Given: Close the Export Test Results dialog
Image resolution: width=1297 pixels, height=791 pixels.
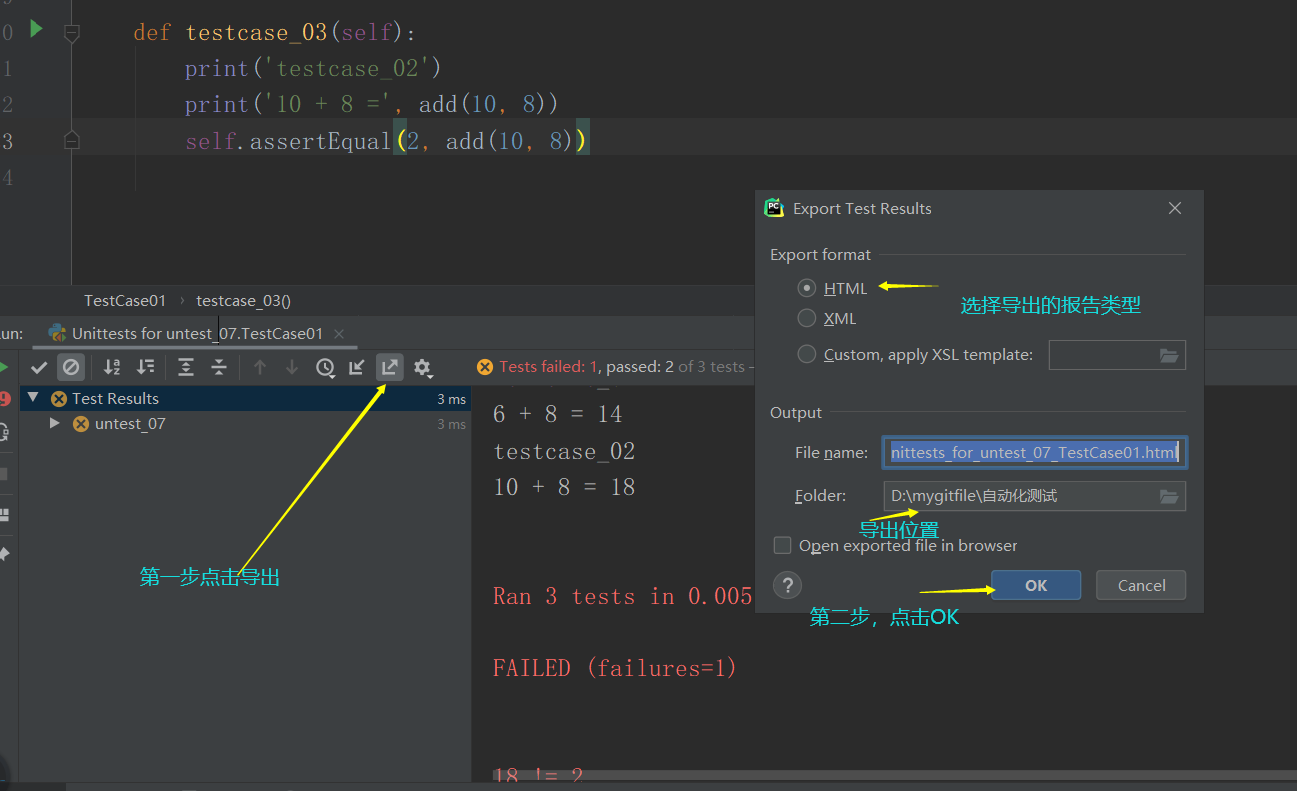Looking at the screenshot, I should 1175,208.
